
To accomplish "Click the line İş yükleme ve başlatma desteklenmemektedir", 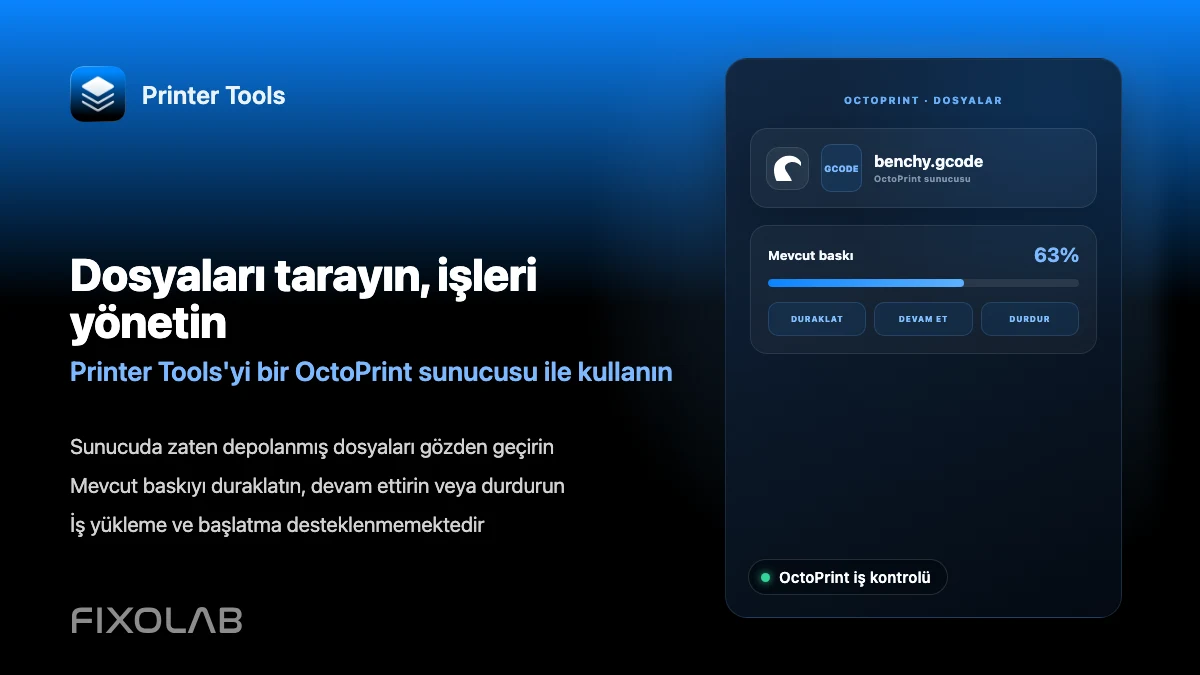I will click(277, 525).
